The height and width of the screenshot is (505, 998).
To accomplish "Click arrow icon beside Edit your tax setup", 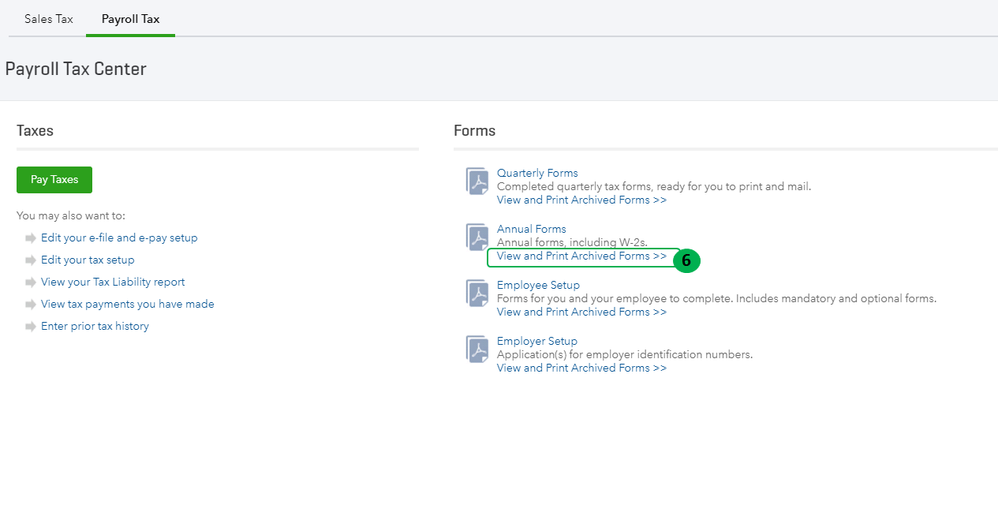I will coord(31,260).
